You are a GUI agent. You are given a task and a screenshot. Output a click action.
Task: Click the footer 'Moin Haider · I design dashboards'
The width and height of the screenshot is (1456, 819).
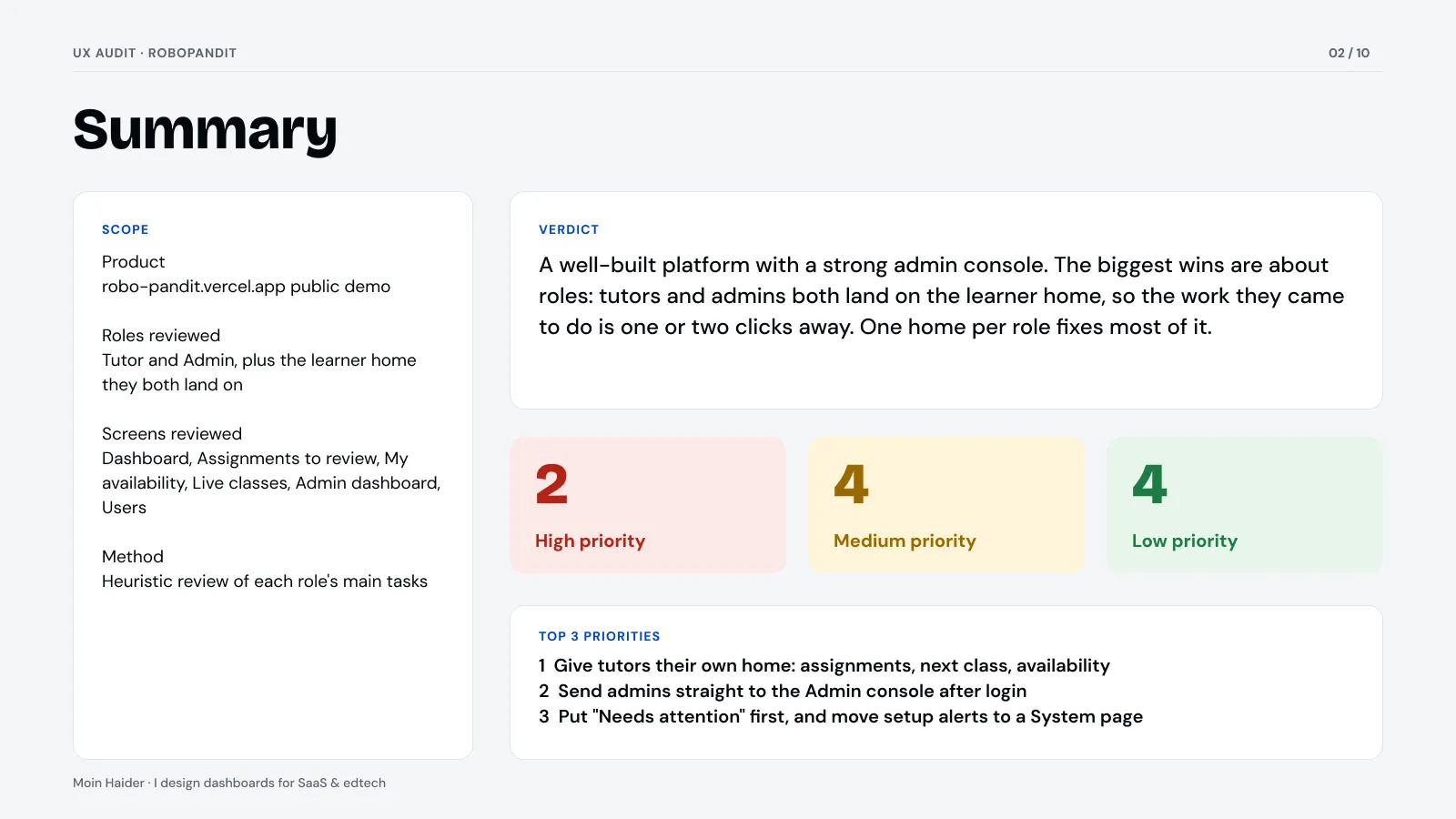pos(229,783)
